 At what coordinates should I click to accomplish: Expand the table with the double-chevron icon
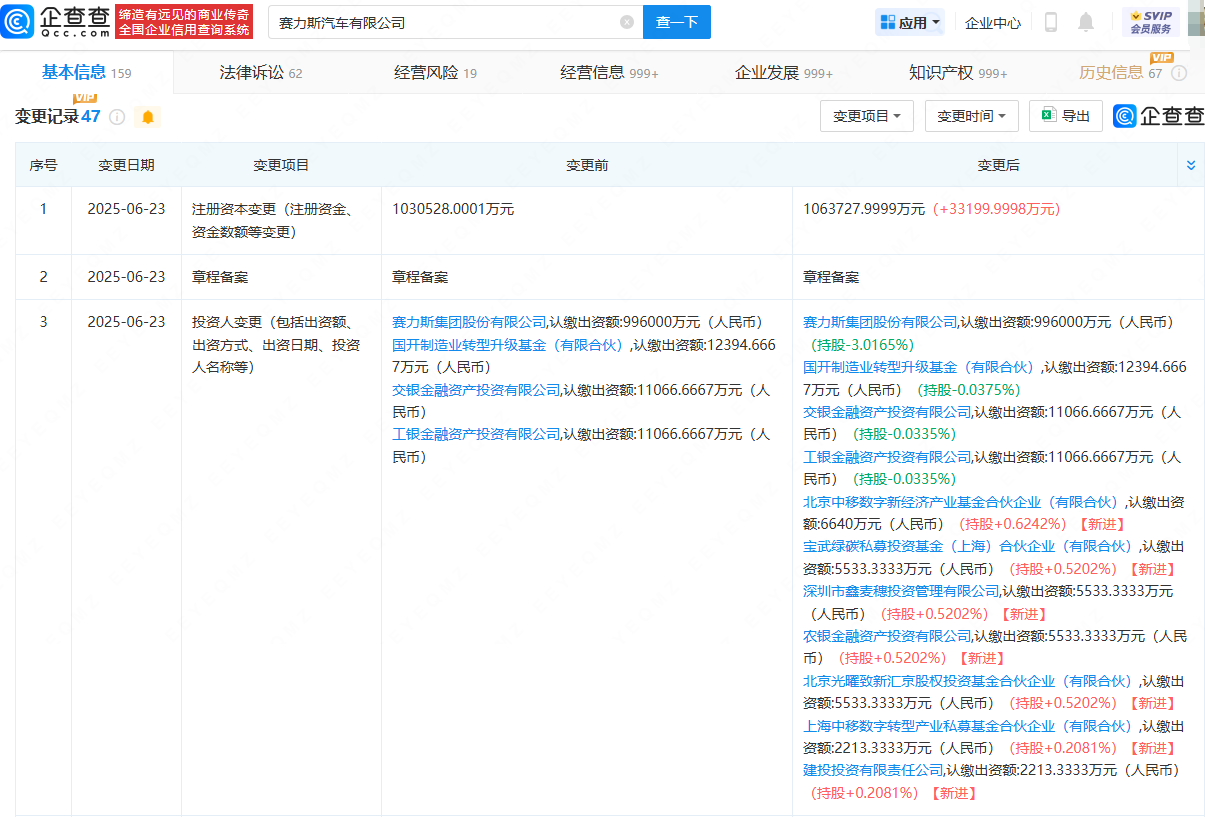[1190, 165]
